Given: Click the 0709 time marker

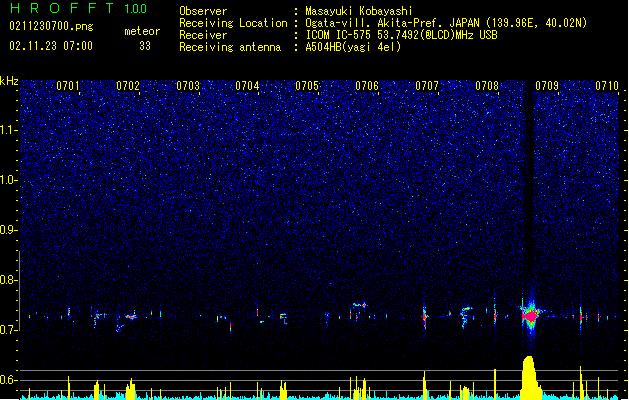Looking at the screenshot, I should pos(547,86).
